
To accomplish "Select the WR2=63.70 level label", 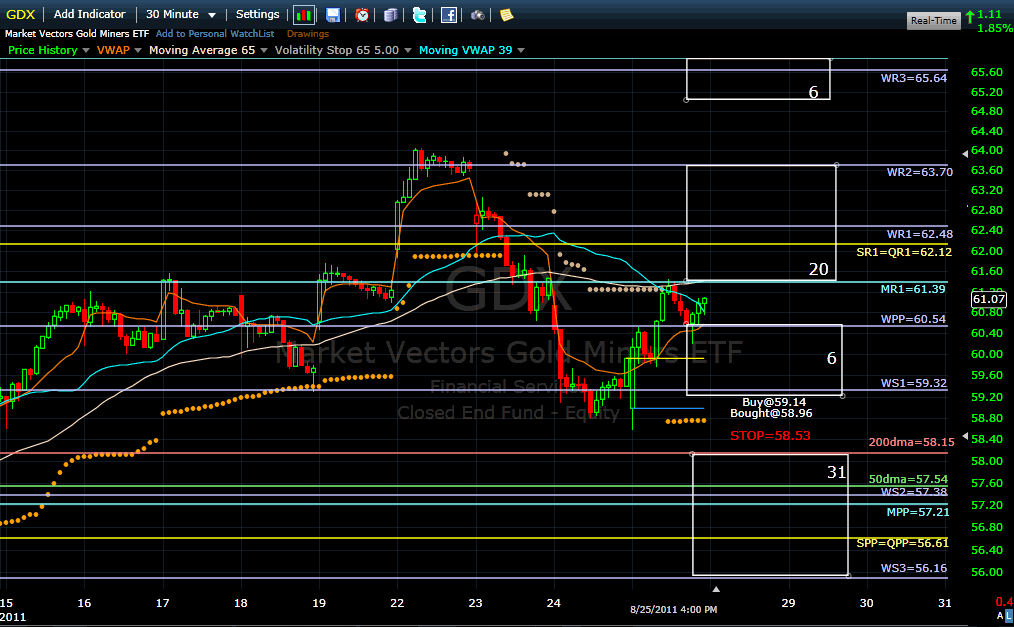I will [x=920, y=172].
